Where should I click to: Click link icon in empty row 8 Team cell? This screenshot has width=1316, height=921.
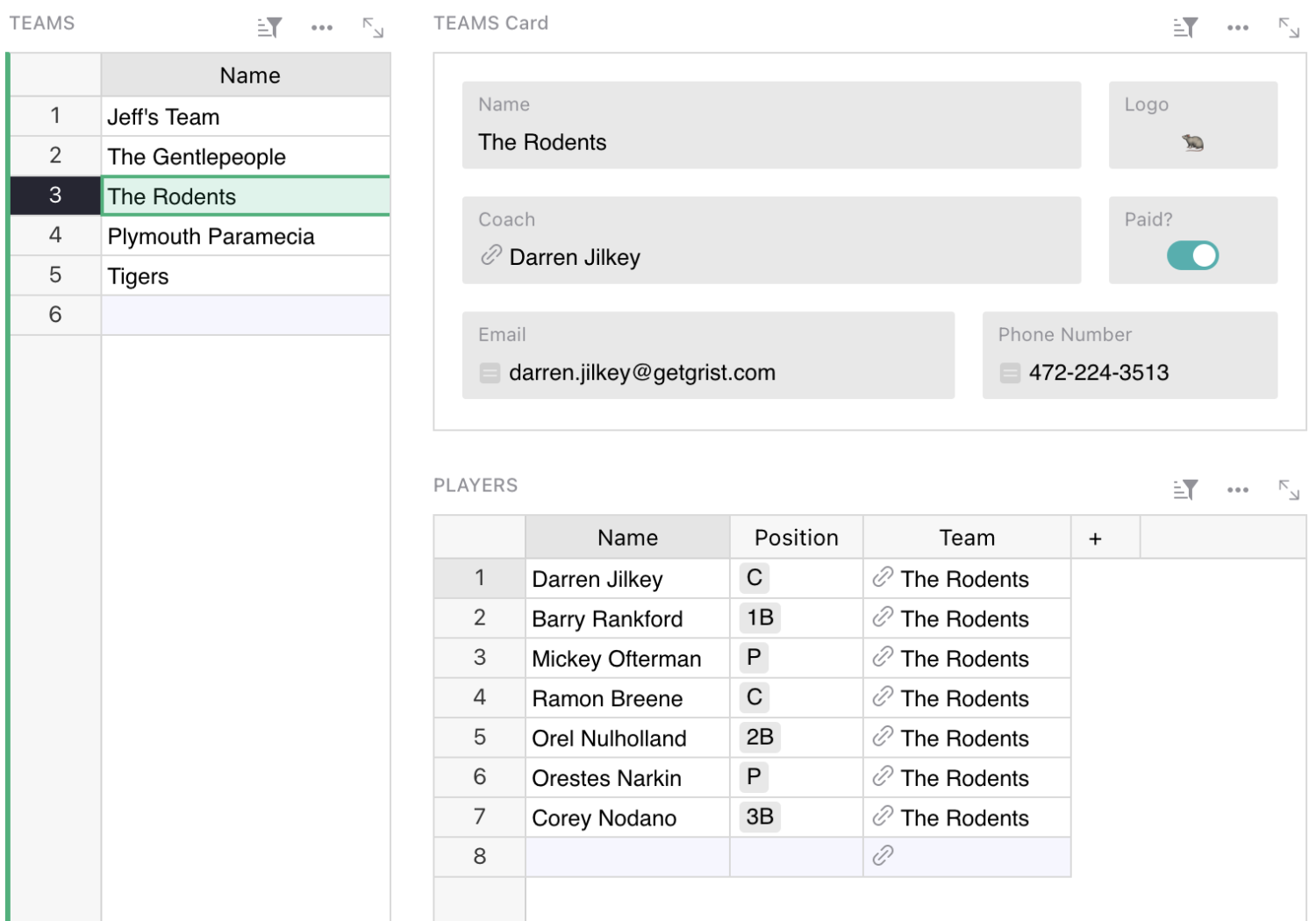[x=883, y=855]
